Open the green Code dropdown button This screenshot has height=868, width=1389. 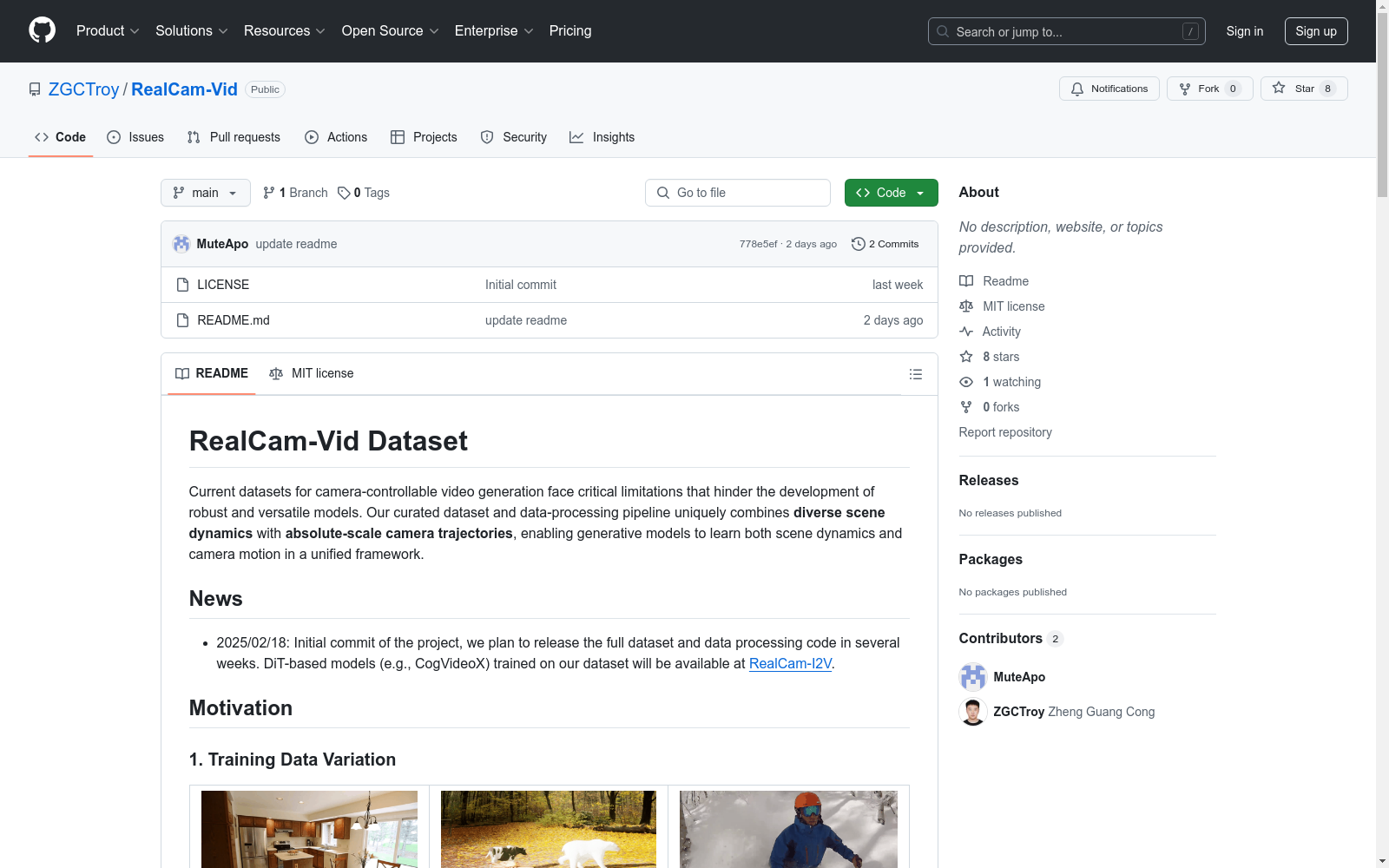point(891,193)
